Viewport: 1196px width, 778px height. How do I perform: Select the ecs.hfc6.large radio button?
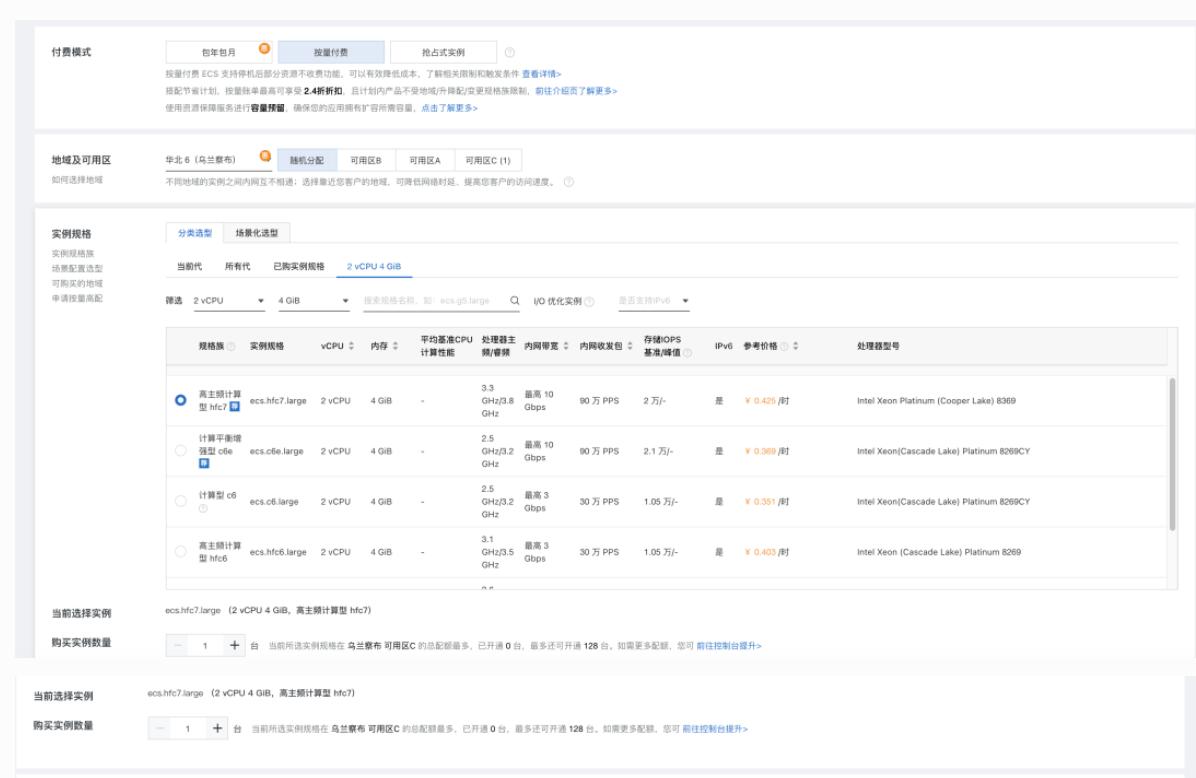click(181, 551)
